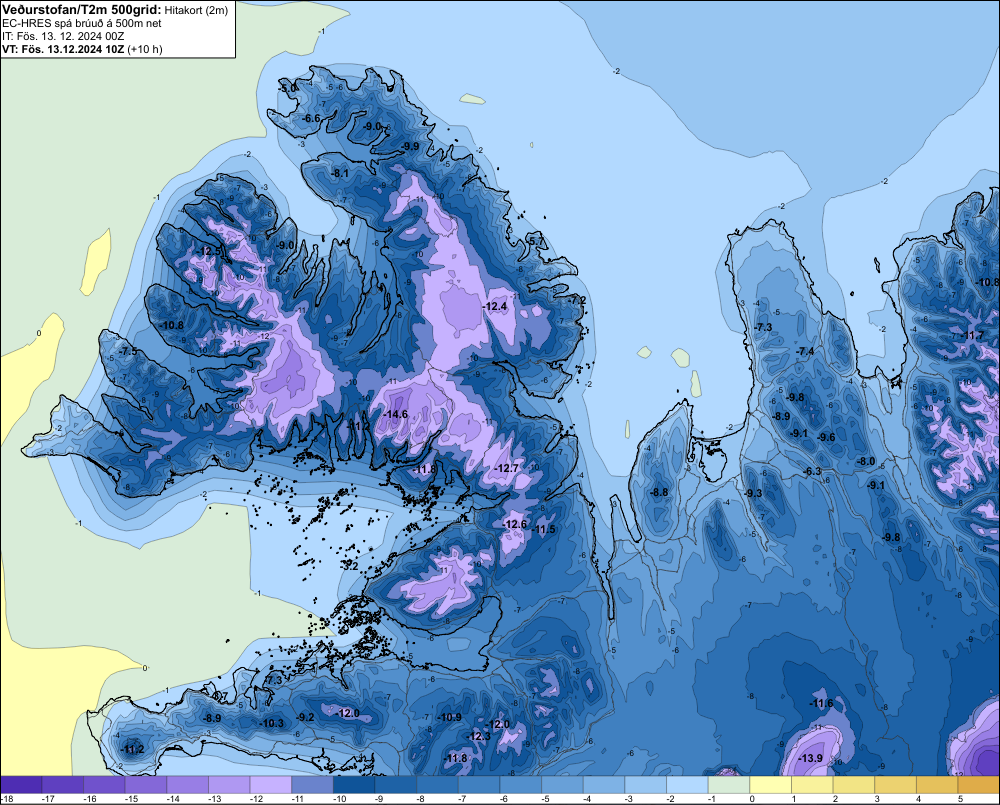The image size is (1000, 805).
Task: Click the legend swatch between -10 and -9
Action: coord(354,784)
